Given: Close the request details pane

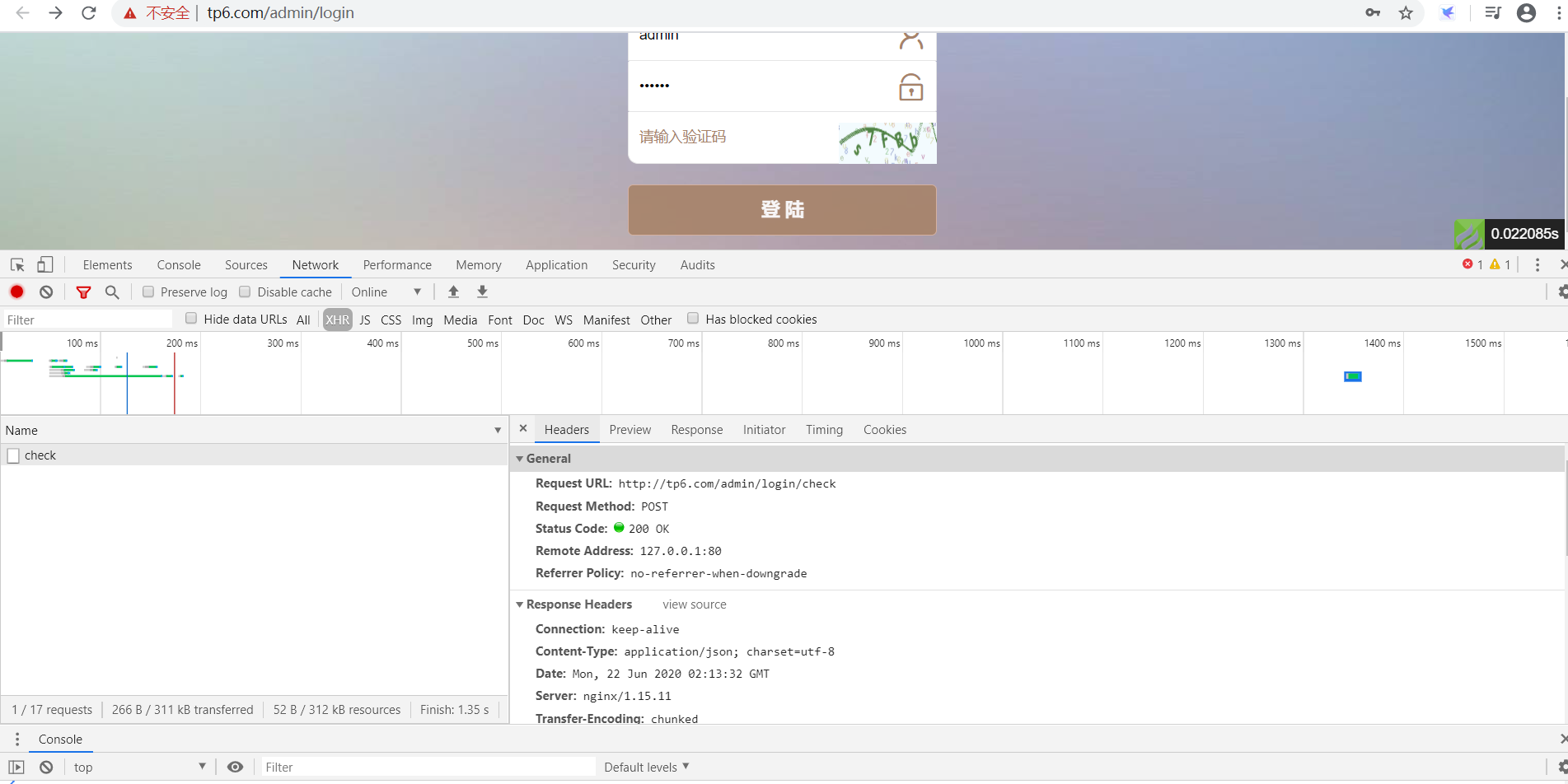Looking at the screenshot, I should (523, 428).
